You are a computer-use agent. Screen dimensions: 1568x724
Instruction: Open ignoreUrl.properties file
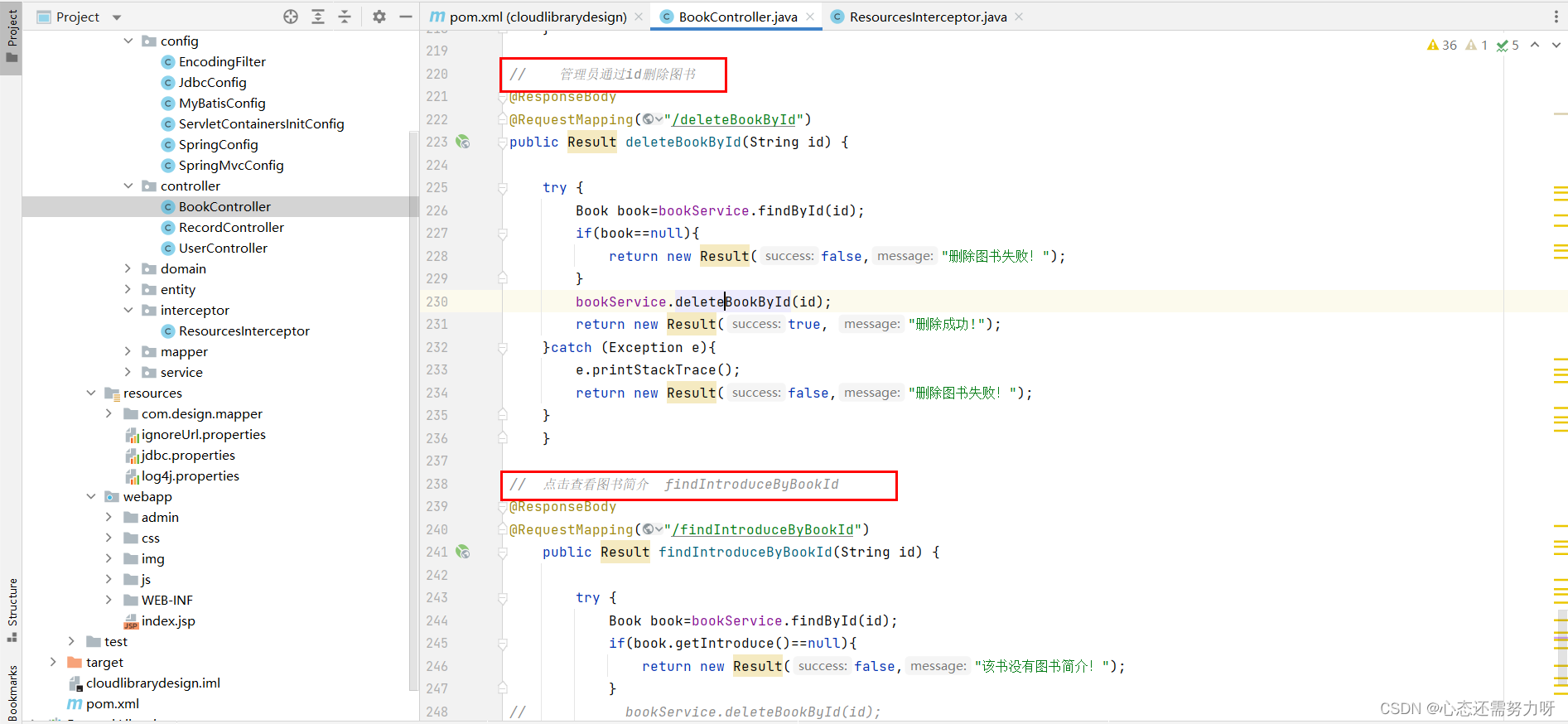pos(203,435)
